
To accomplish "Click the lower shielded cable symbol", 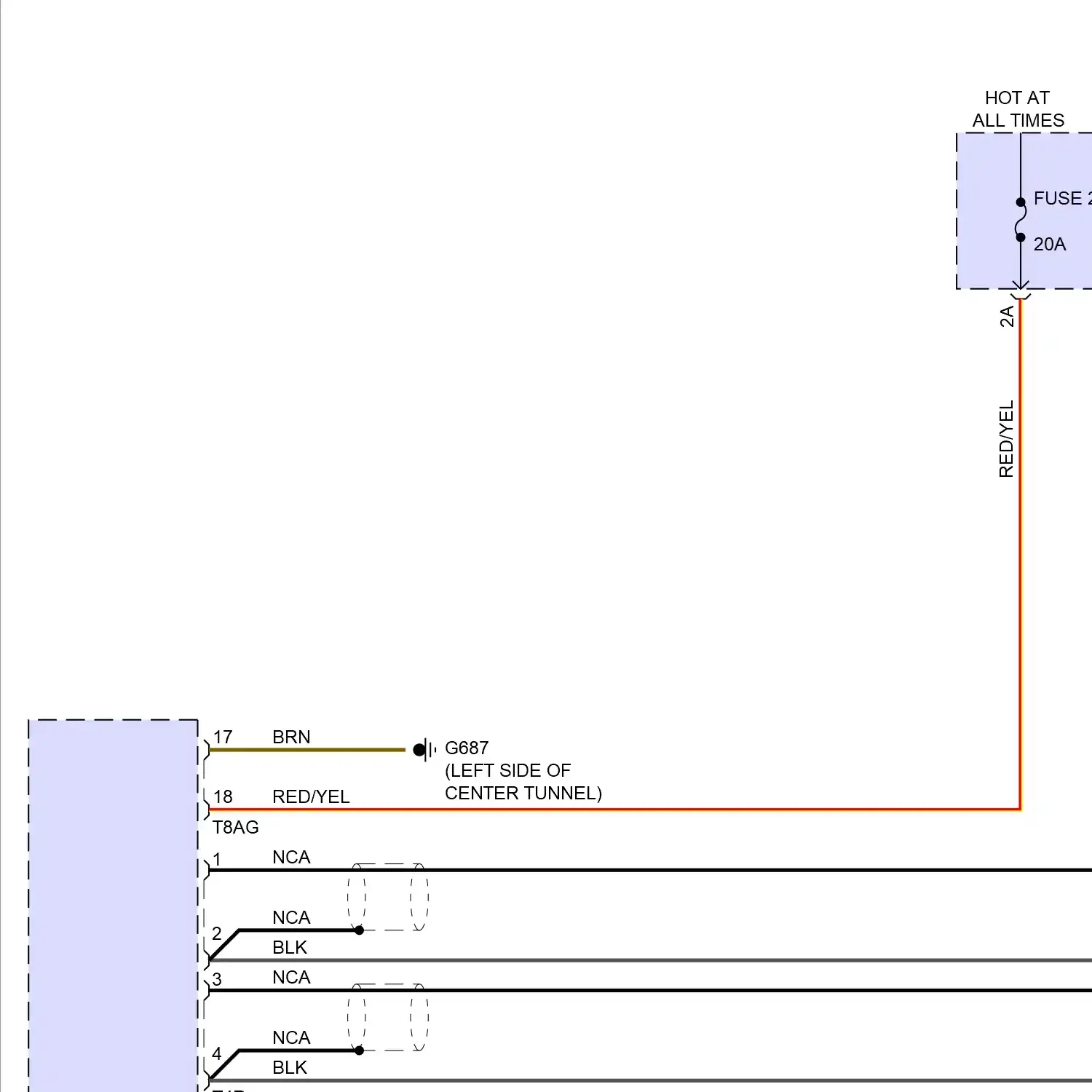I will tap(388, 1017).
